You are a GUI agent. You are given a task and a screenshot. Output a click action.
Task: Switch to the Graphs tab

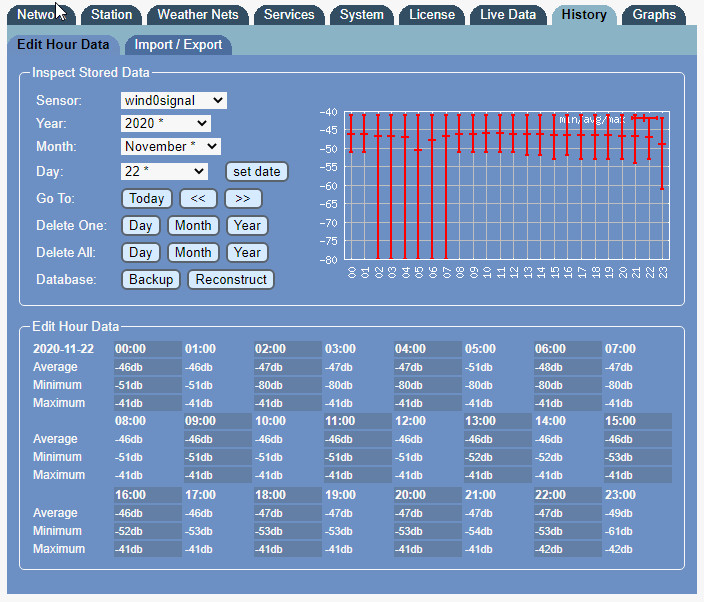pyautogui.click(x=654, y=15)
